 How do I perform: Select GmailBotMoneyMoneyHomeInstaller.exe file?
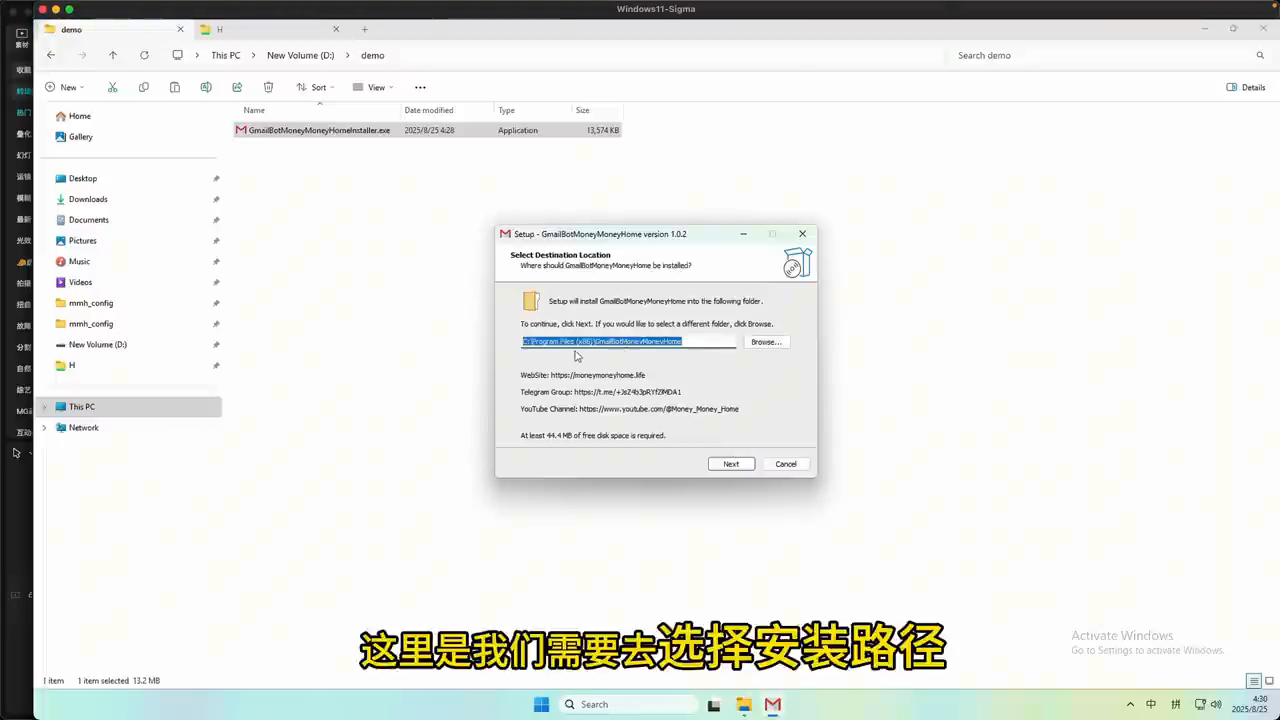point(427,130)
